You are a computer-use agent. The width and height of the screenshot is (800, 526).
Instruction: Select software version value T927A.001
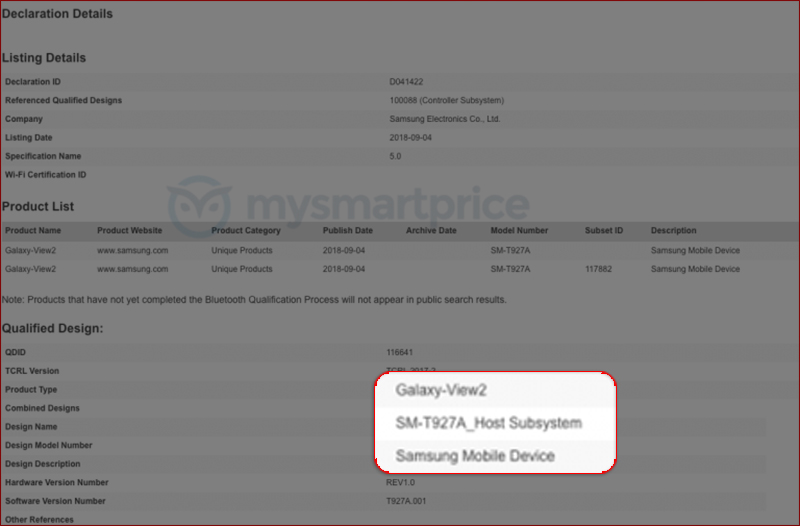coord(406,501)
